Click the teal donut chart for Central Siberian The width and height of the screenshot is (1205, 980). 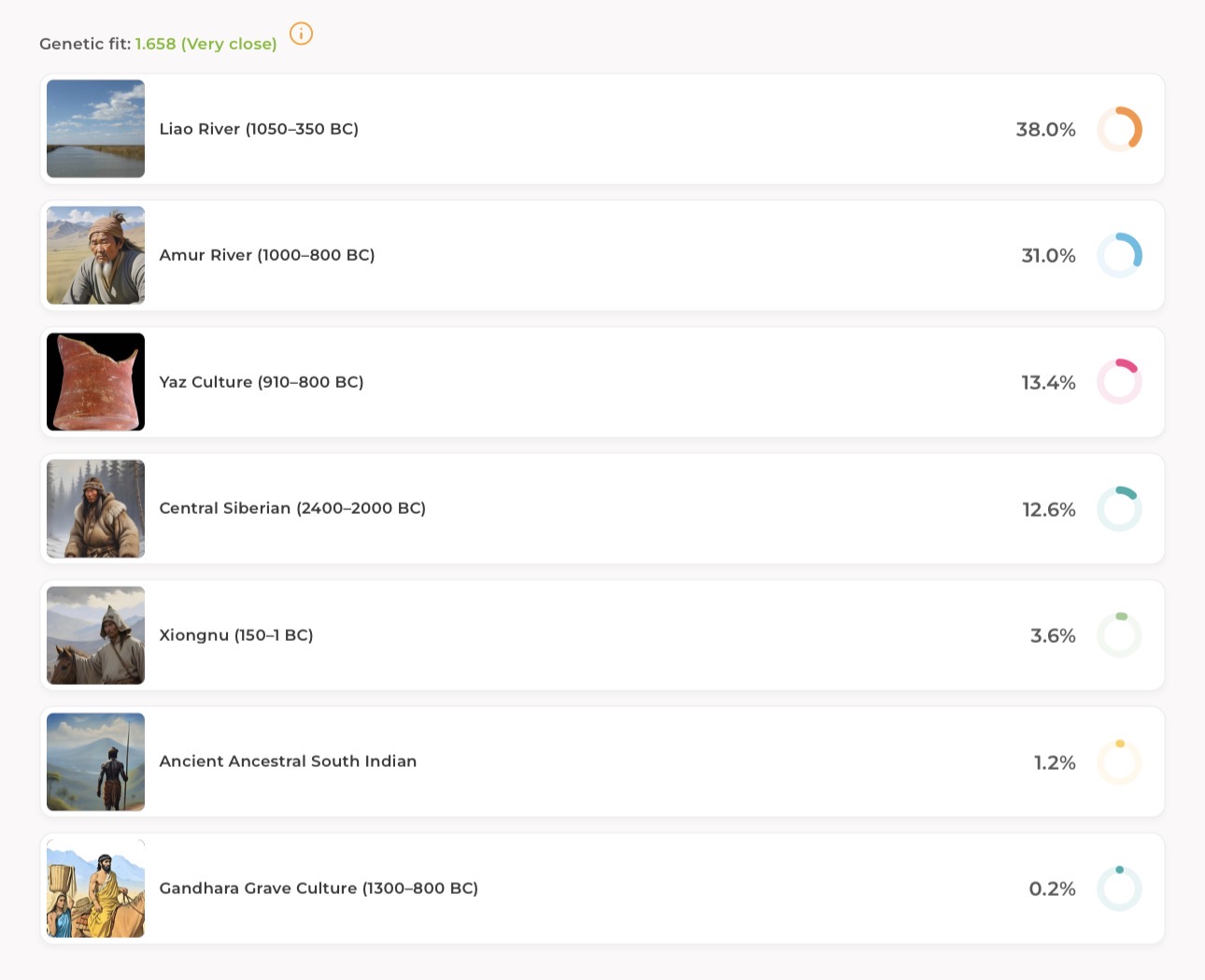[1119, 509]
